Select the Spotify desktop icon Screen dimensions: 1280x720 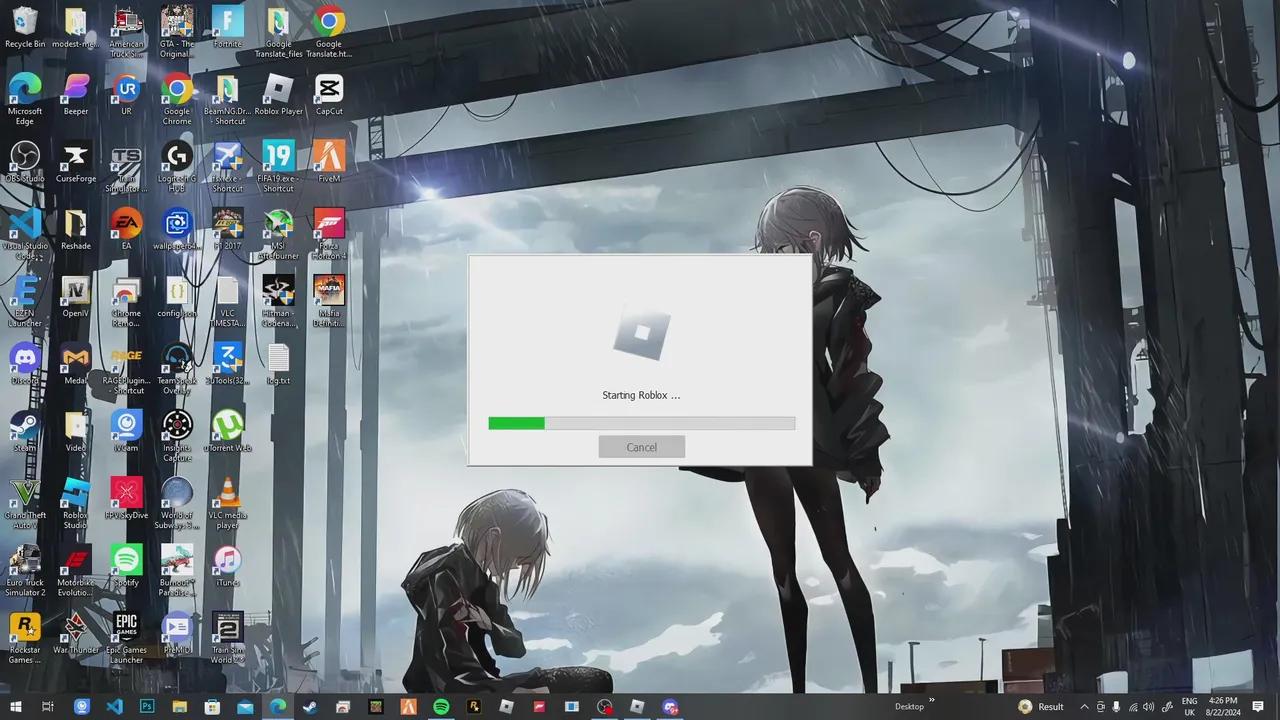click(x=126, y=566)
